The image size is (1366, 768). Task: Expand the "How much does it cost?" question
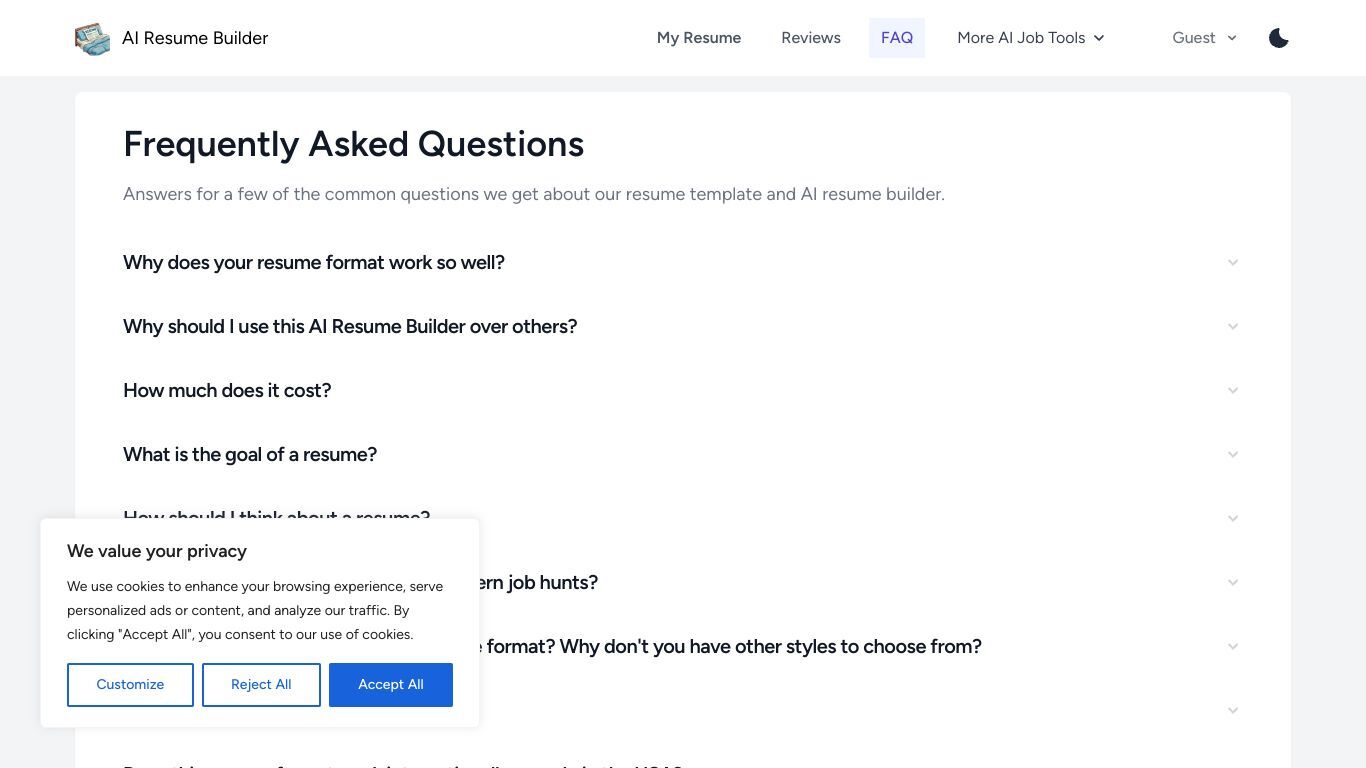tap(683, 390)
